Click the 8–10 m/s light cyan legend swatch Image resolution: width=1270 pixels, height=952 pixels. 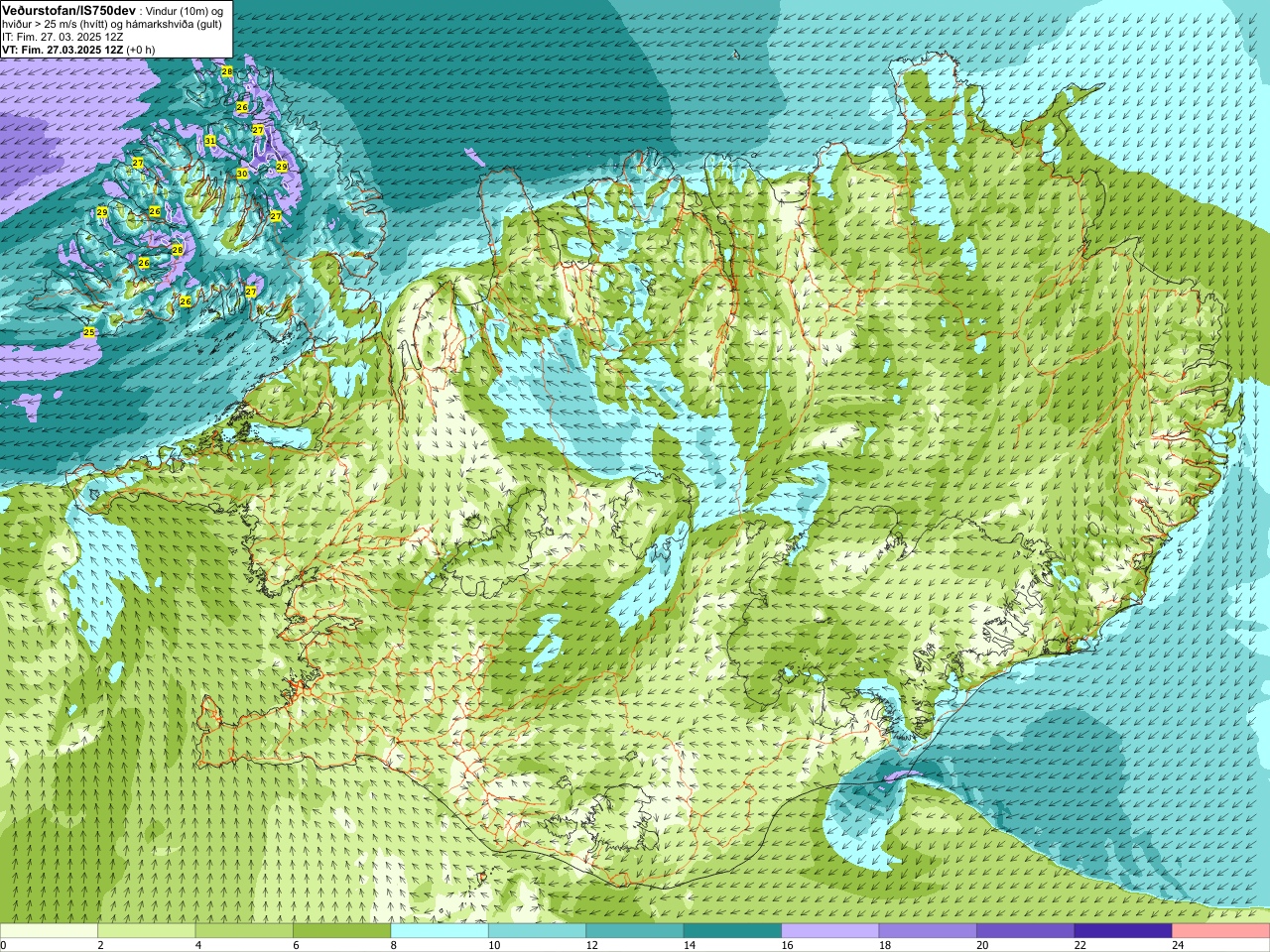(x=440, y=931)
